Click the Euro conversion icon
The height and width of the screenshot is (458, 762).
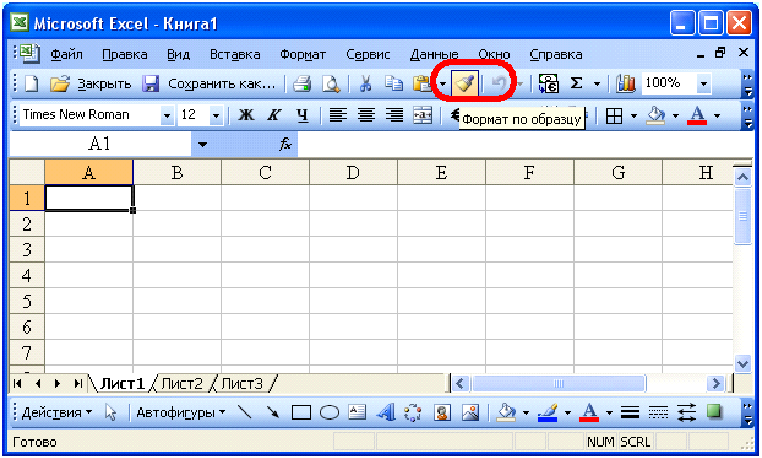(549, 84)
